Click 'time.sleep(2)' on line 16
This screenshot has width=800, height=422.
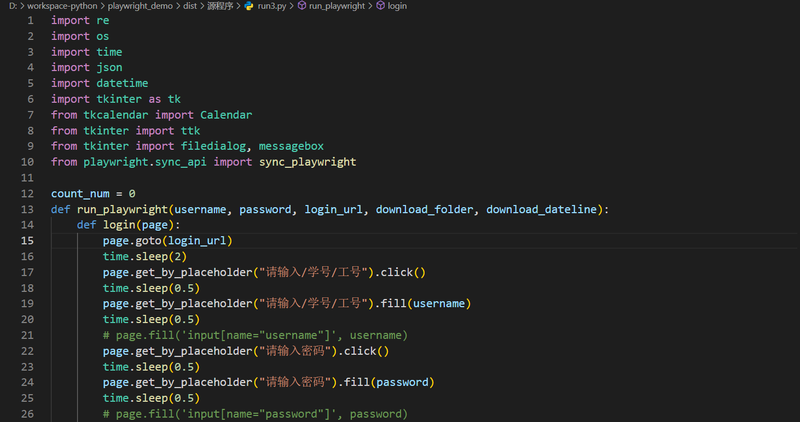(x=145, y=257)
